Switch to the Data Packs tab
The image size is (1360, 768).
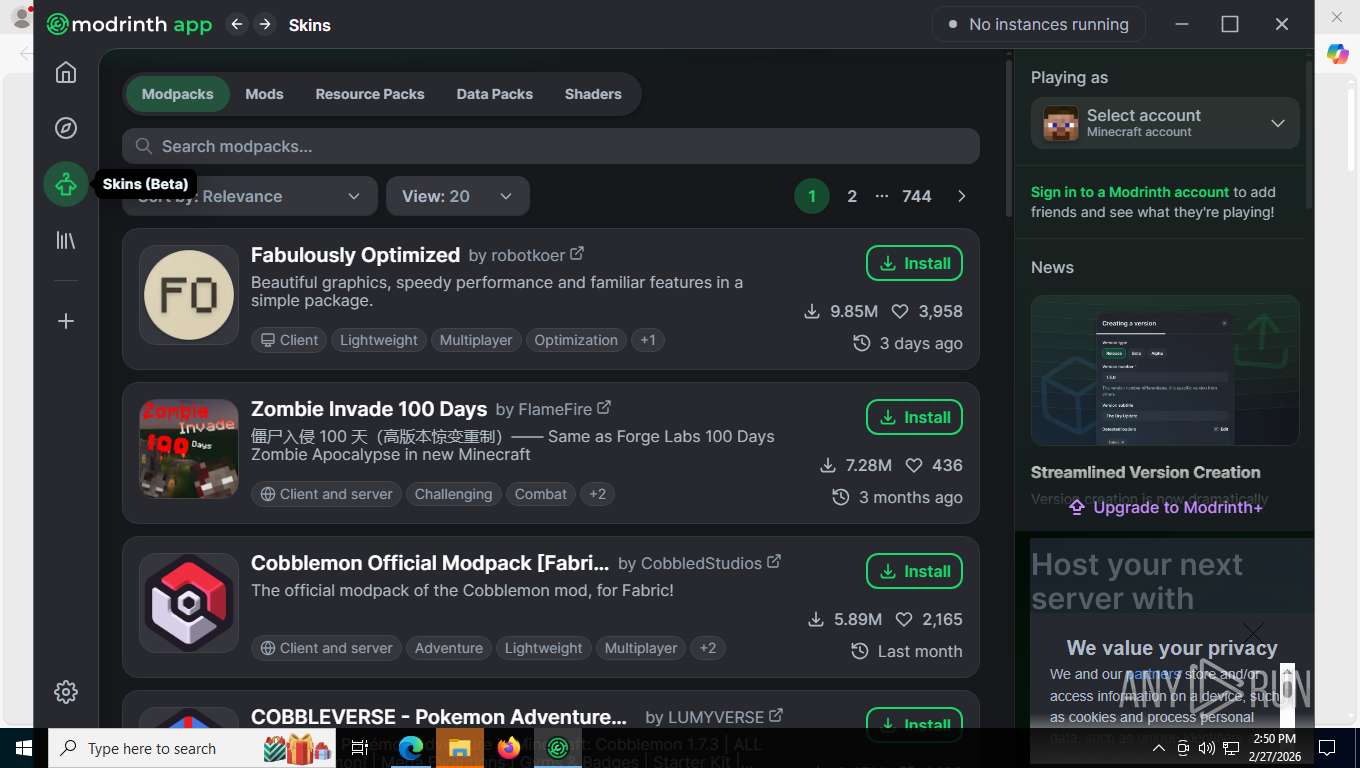pyautogui.click(x=495, y=94)
